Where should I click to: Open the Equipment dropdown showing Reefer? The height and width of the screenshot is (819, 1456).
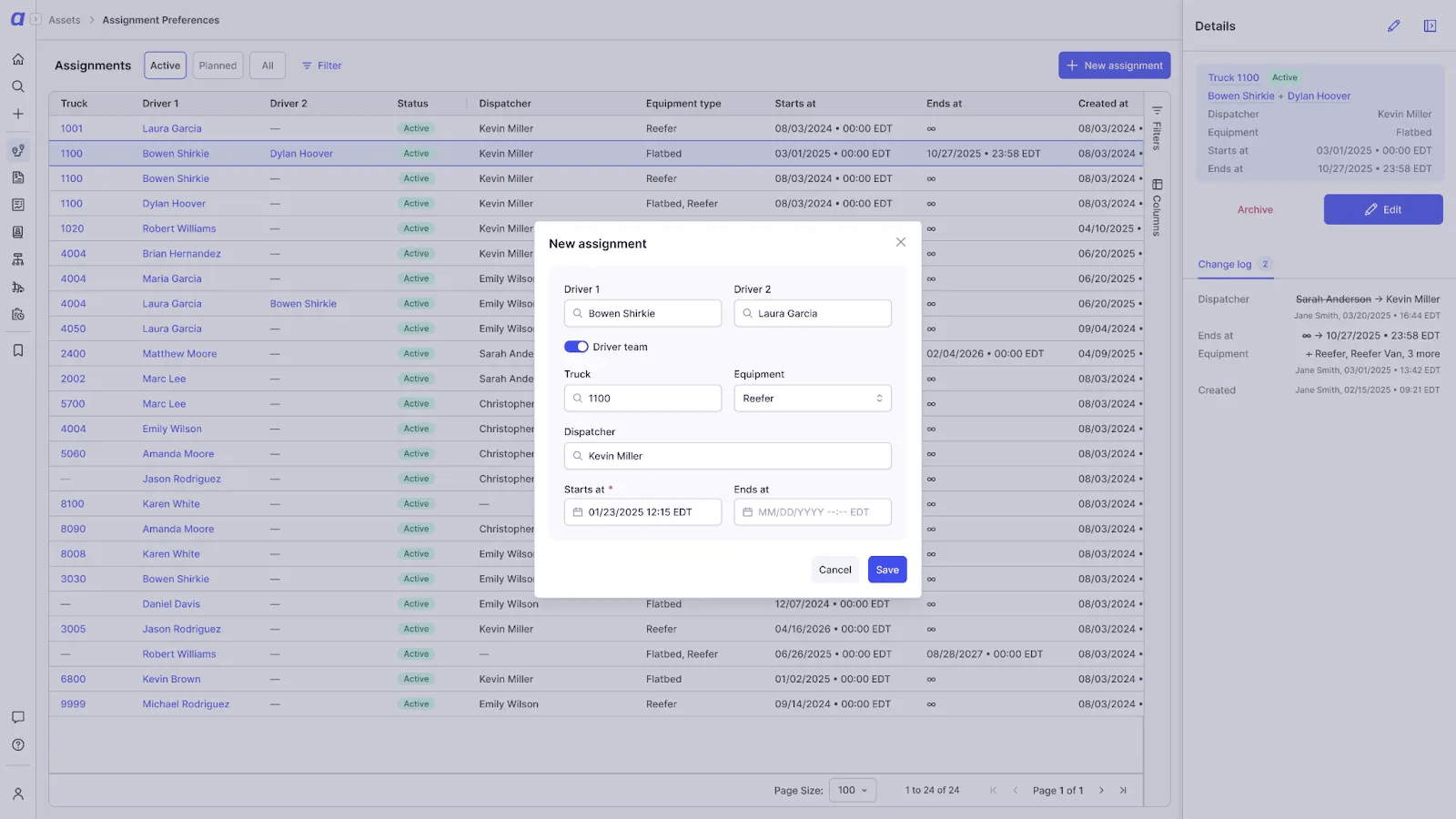coord(813,399)
